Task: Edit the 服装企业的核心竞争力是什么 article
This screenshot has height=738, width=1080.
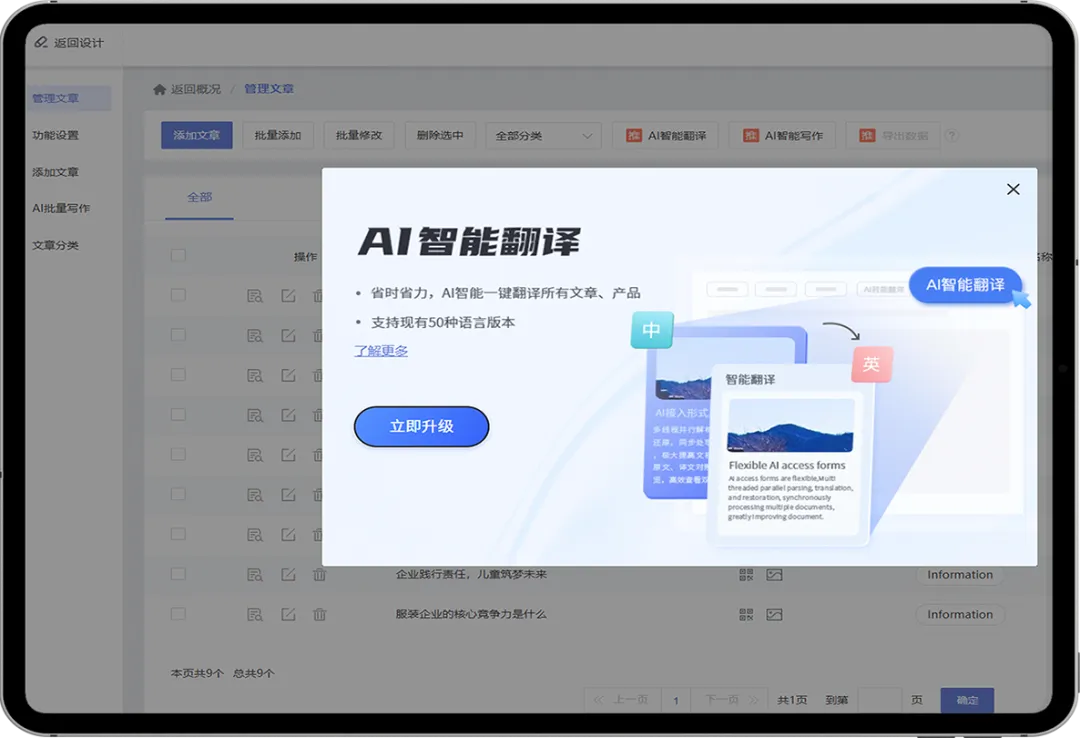Action: click(x=288, y=614)
